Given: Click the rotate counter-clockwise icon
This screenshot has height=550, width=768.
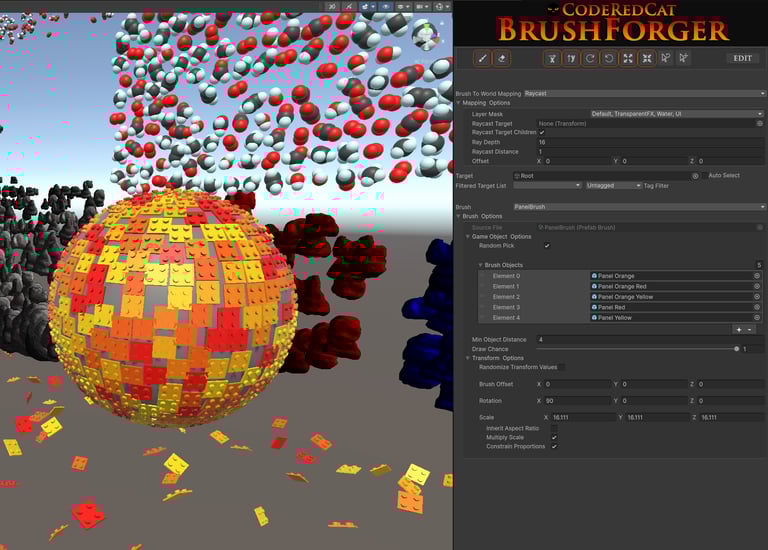Looking at the screenshot, I should [609, 59].
